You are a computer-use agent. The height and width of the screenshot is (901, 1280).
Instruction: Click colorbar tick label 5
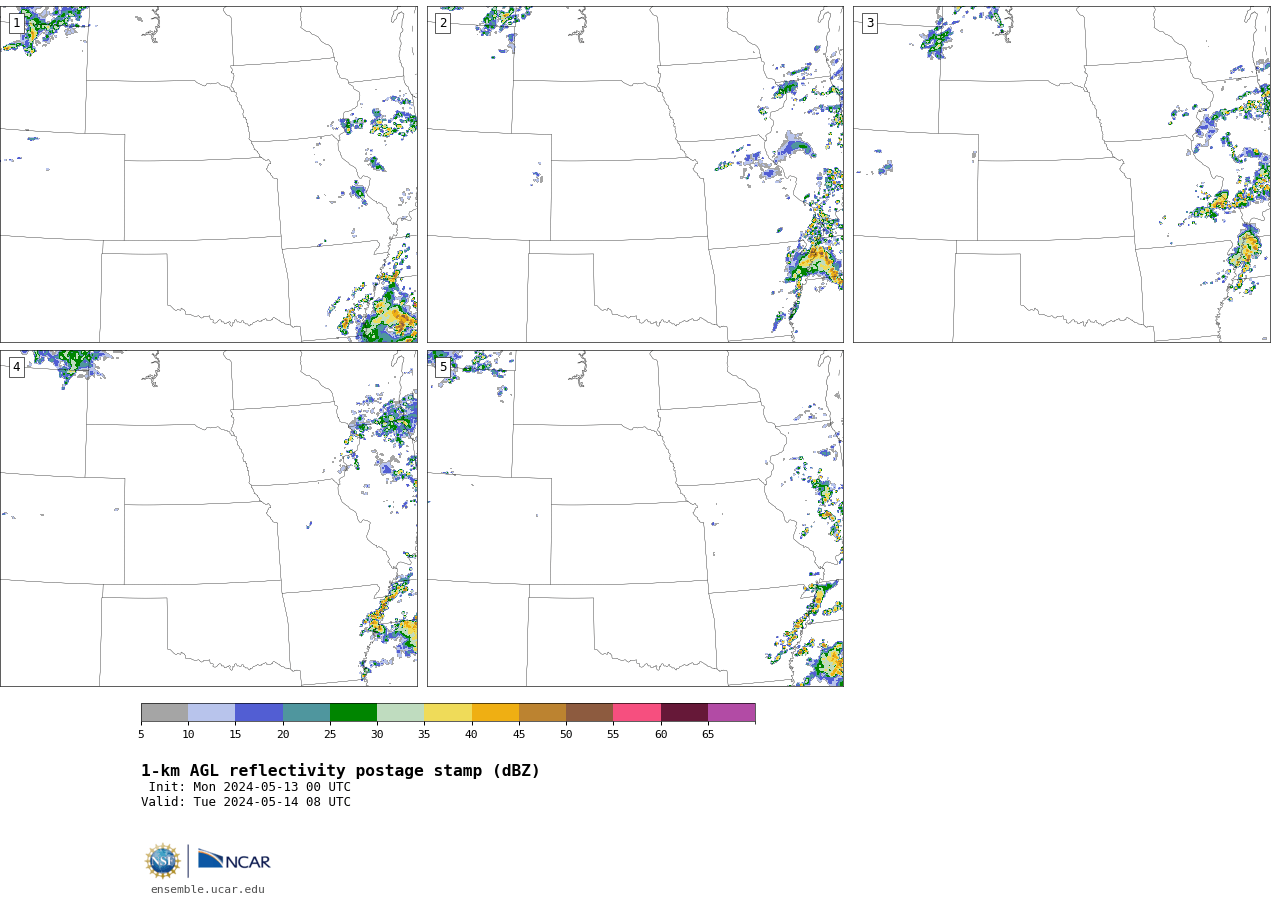141,735
